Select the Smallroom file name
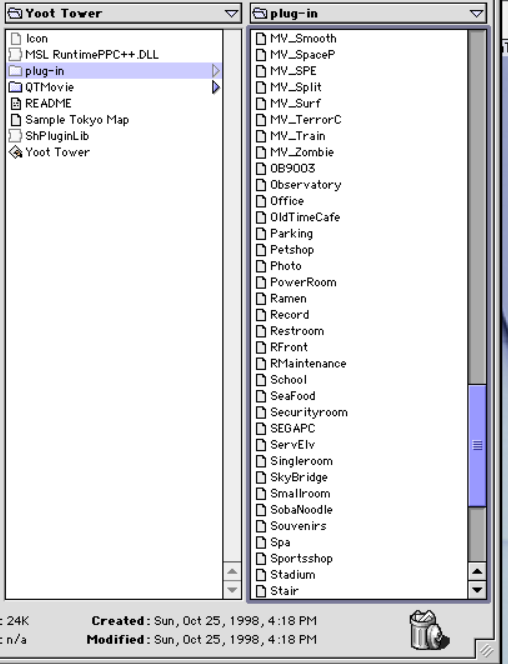Viewport: 508px width, 664px height. point(300,493)
